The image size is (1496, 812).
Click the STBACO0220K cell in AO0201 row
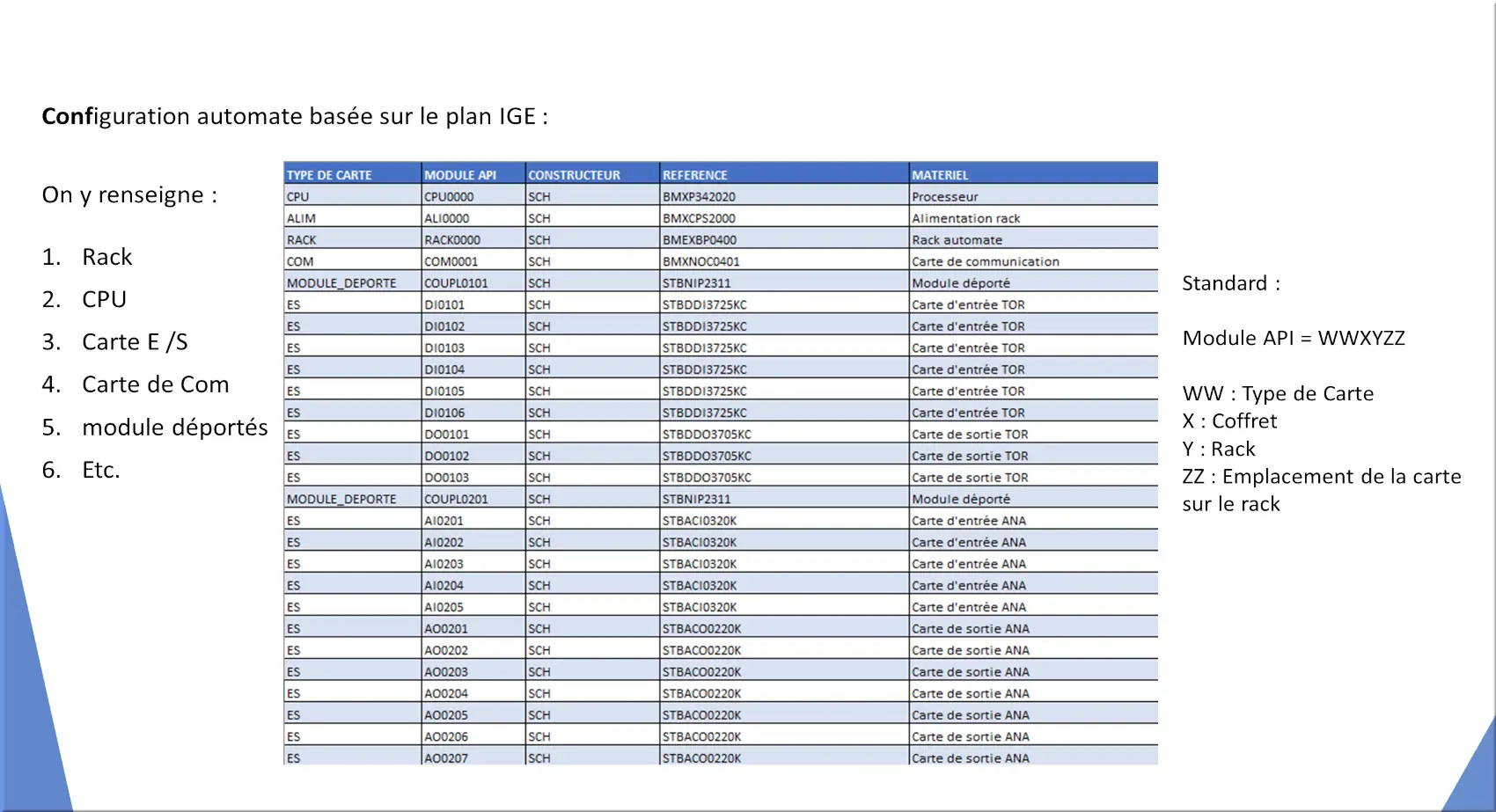pyautogui.click(x=784, y=628)
